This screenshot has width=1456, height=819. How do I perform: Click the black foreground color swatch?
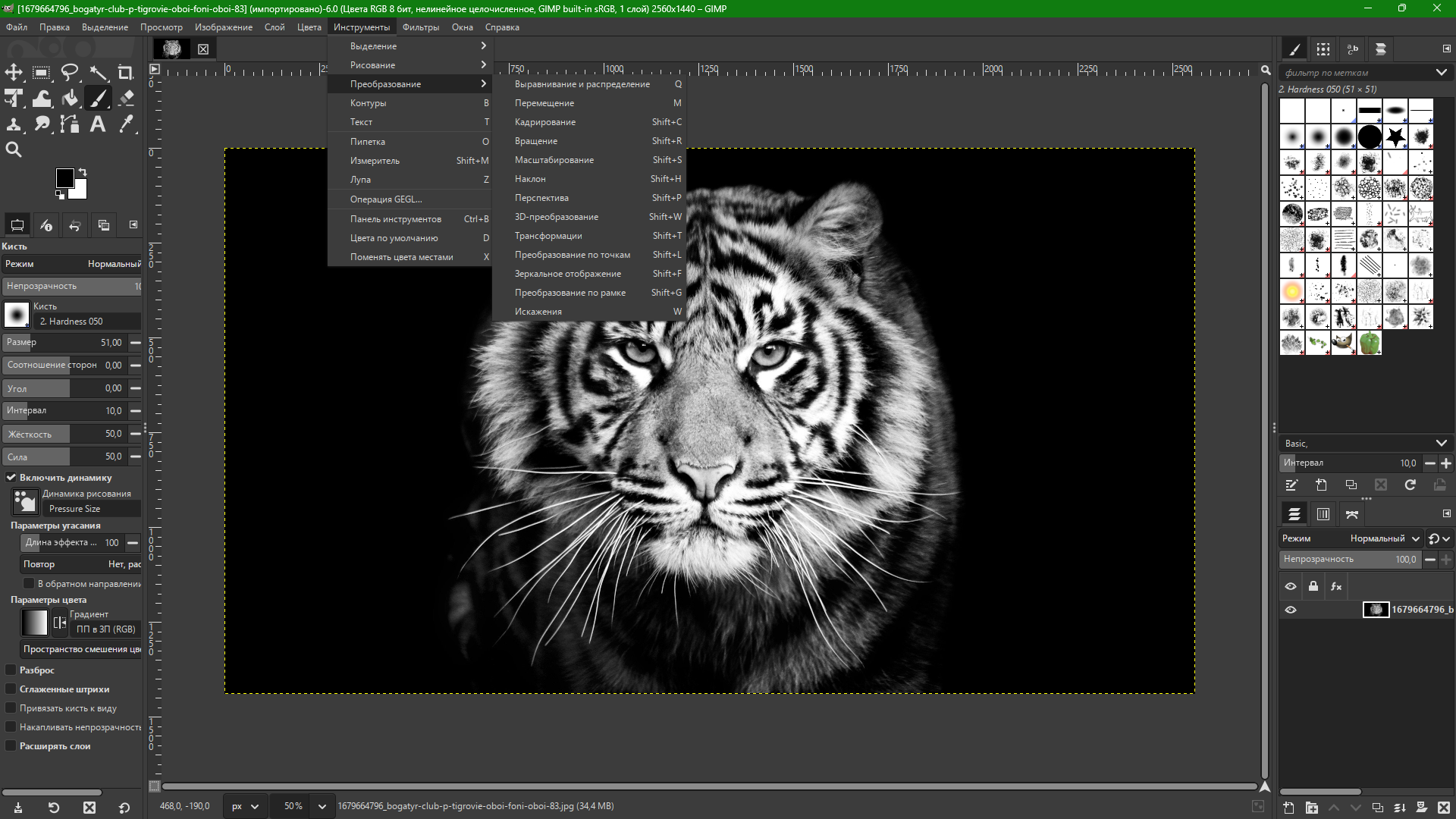tap(64, 178)
